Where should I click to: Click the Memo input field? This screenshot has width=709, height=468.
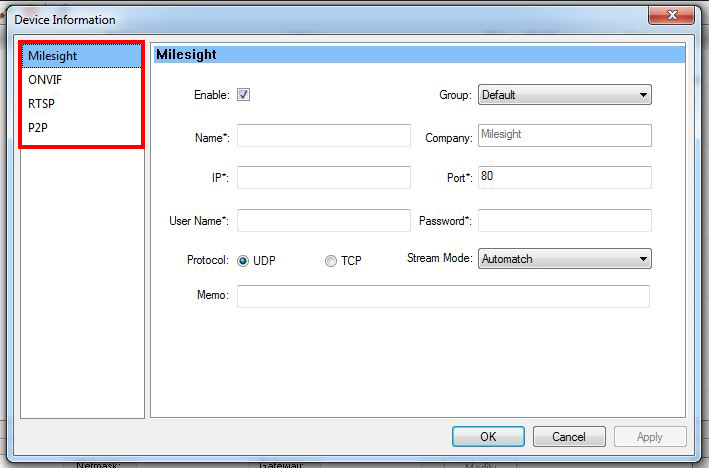443,296
